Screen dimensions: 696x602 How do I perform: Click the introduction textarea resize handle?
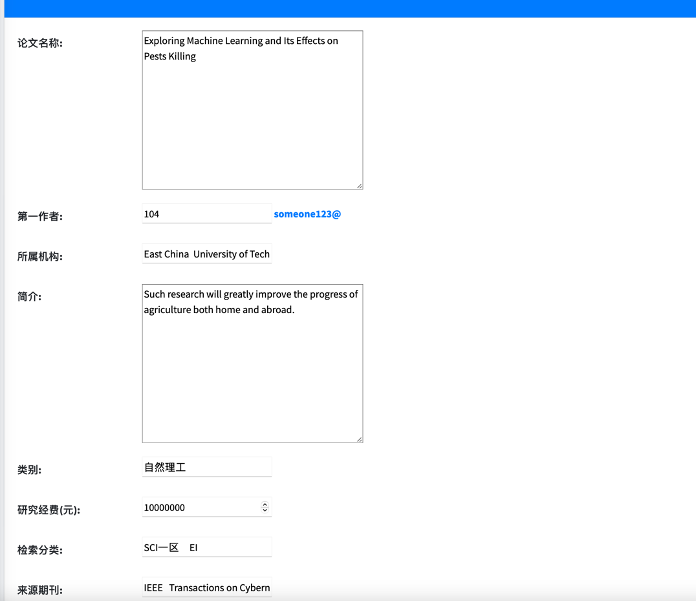[360, 440]
